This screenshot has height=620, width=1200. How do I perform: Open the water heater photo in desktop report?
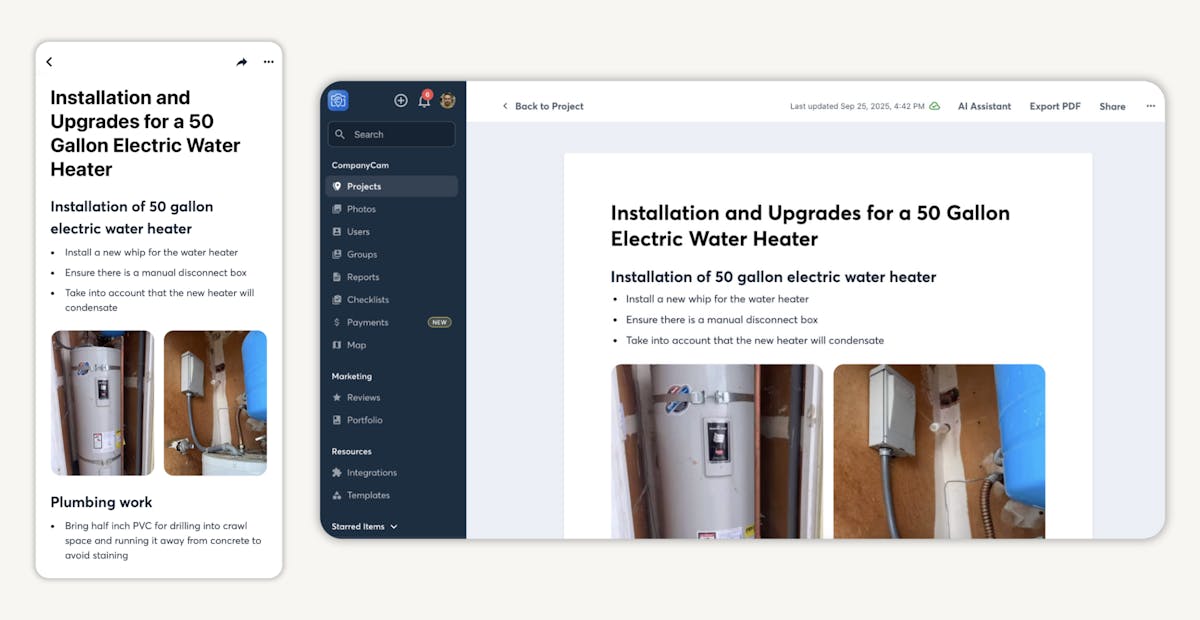(x=717, y=451)
